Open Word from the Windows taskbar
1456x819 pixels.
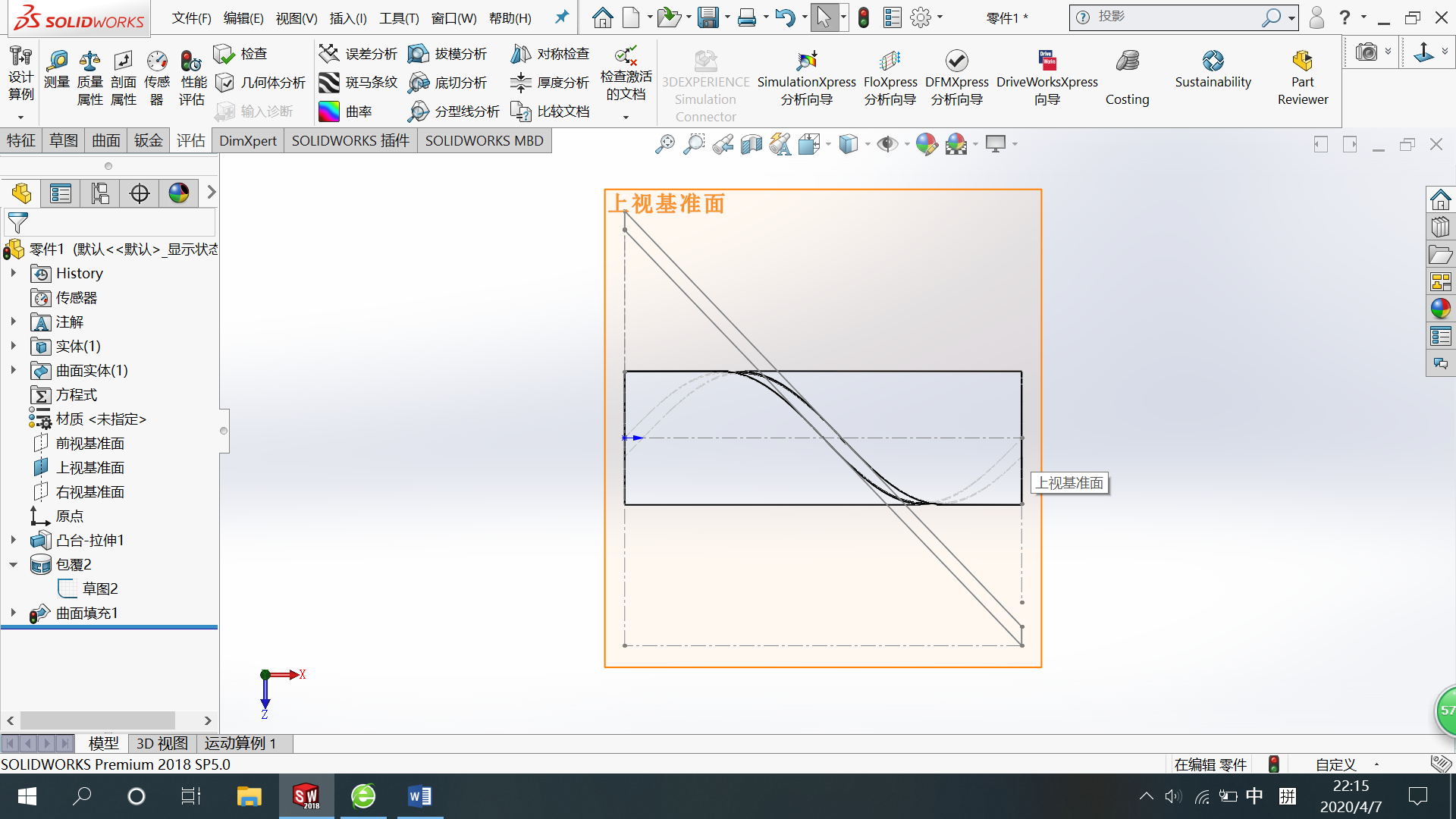coord(419,796)
